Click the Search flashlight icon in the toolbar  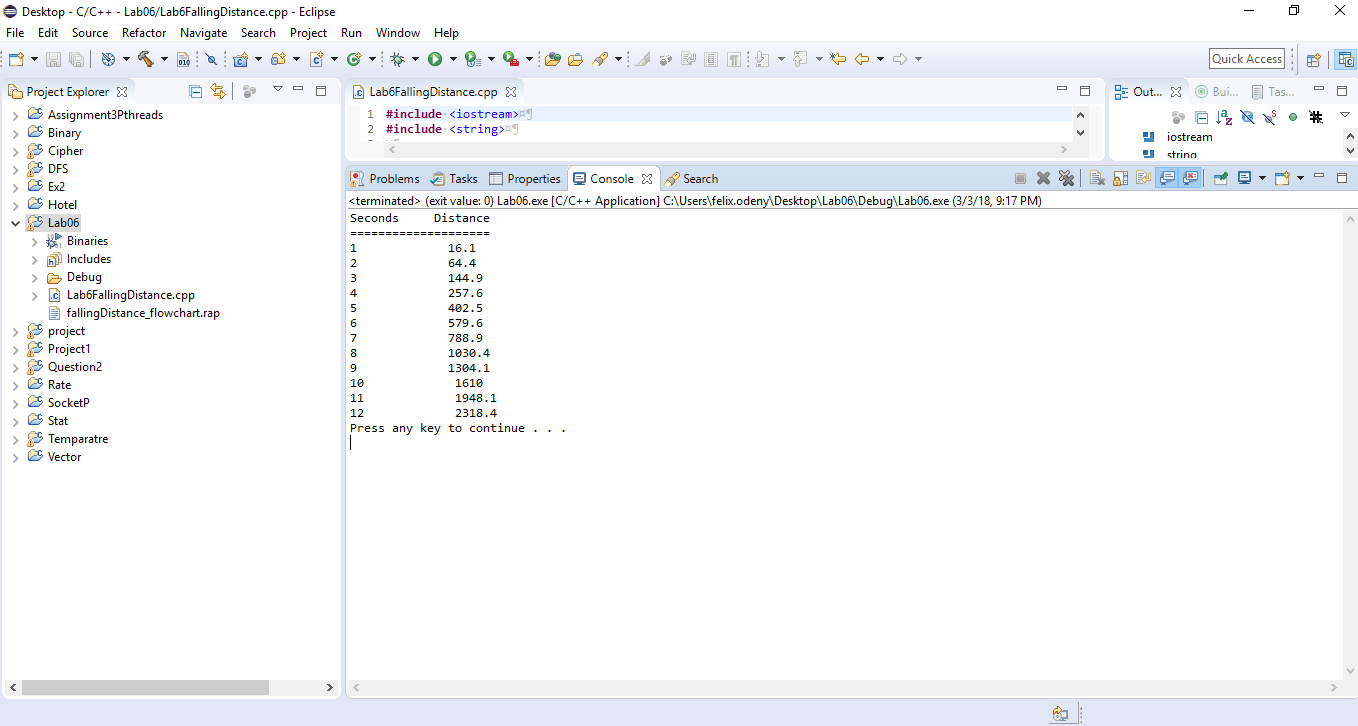[x=600, y=59]
